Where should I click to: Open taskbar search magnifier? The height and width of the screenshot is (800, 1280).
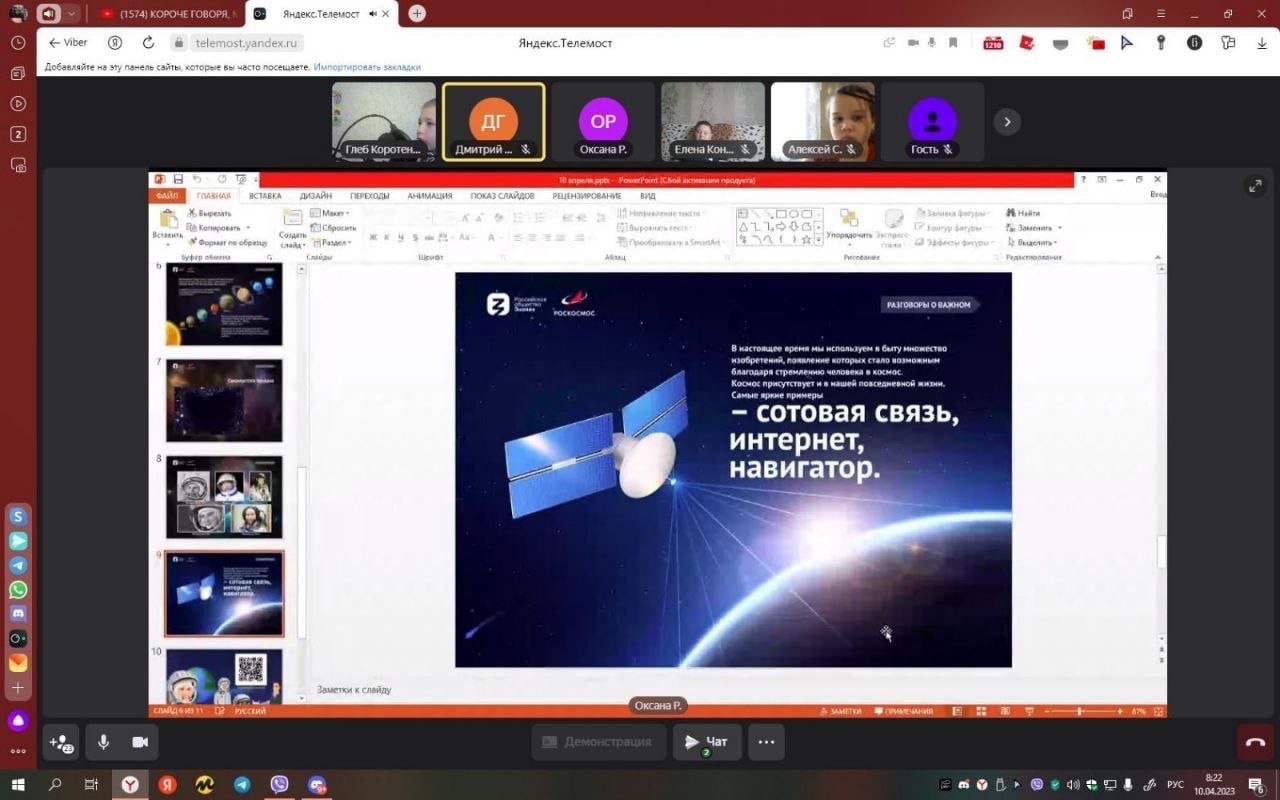tap(55, 785)
